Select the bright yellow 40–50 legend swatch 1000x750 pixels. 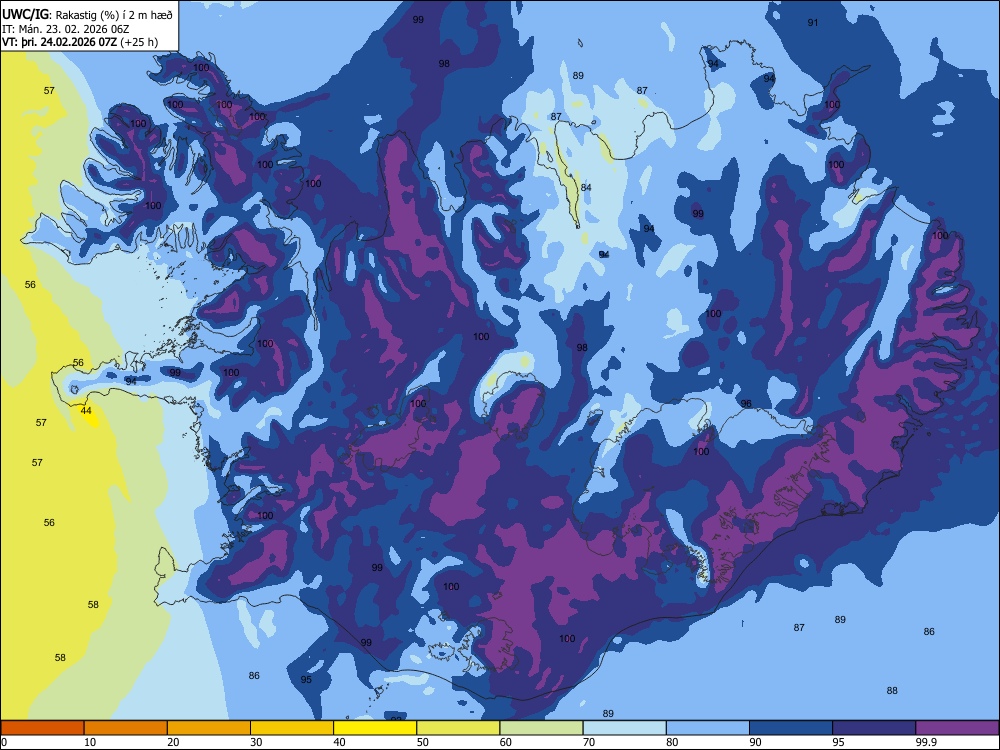pos(375,728)
